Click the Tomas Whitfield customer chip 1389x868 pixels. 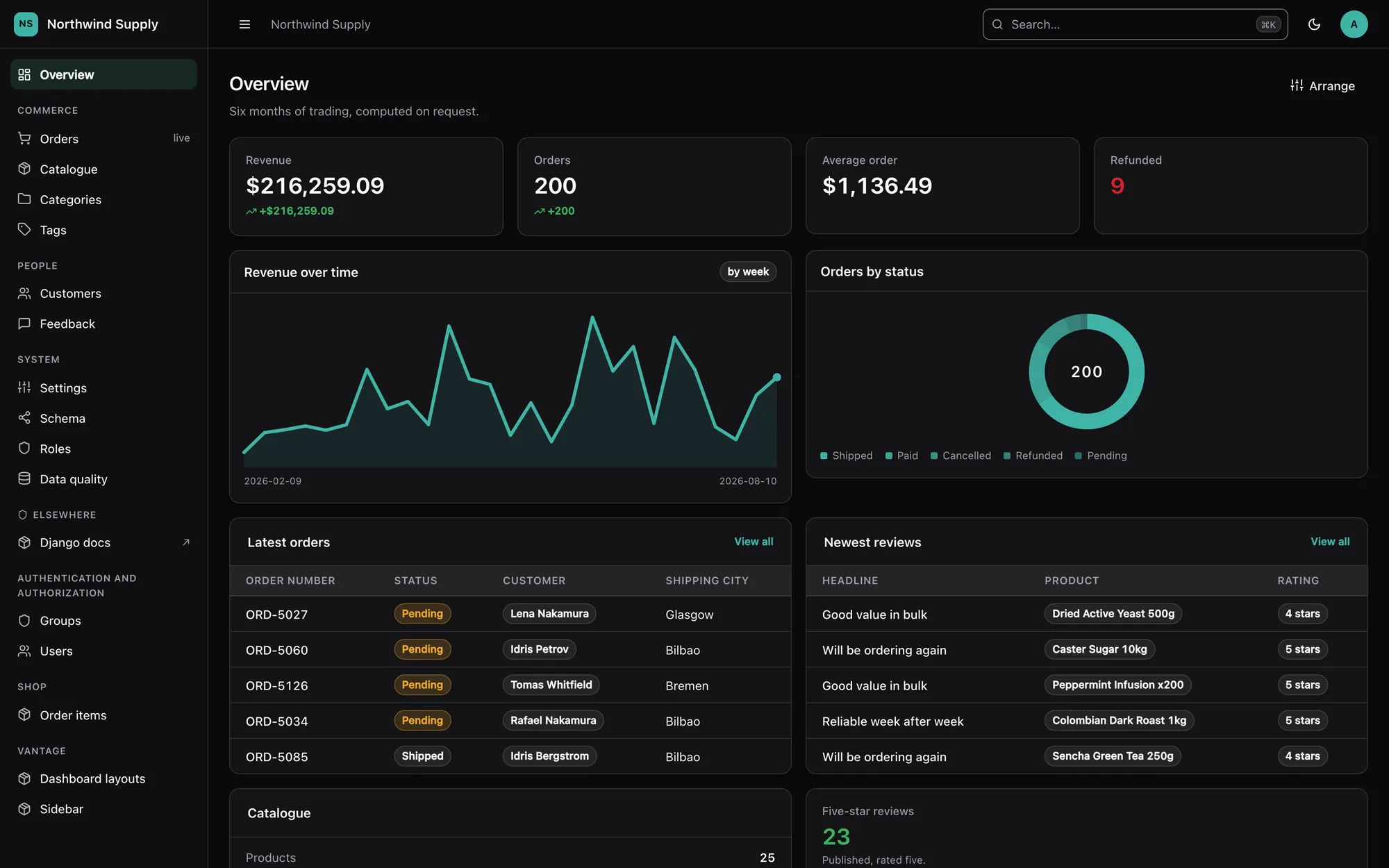point(551,685)
